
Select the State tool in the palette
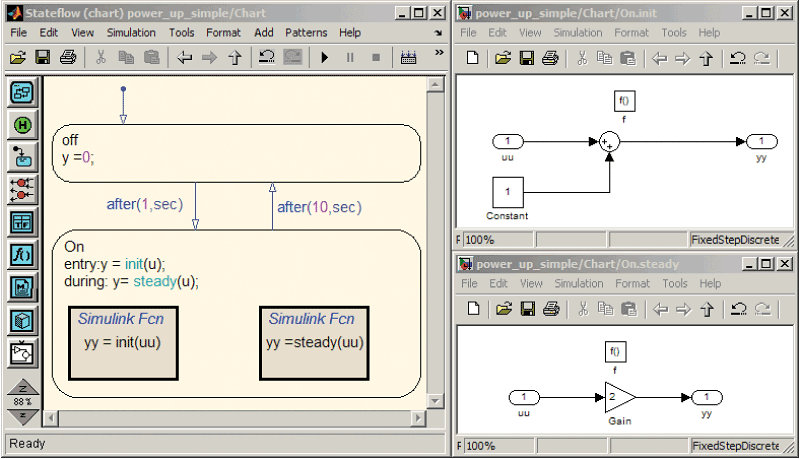click(22, 93)
